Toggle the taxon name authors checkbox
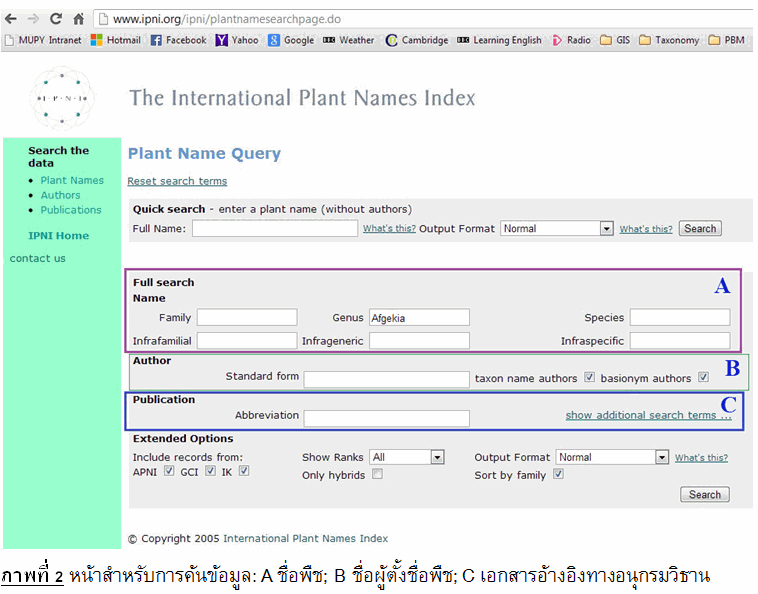Viewport: 758px width, 594px height. pos(589,378)
